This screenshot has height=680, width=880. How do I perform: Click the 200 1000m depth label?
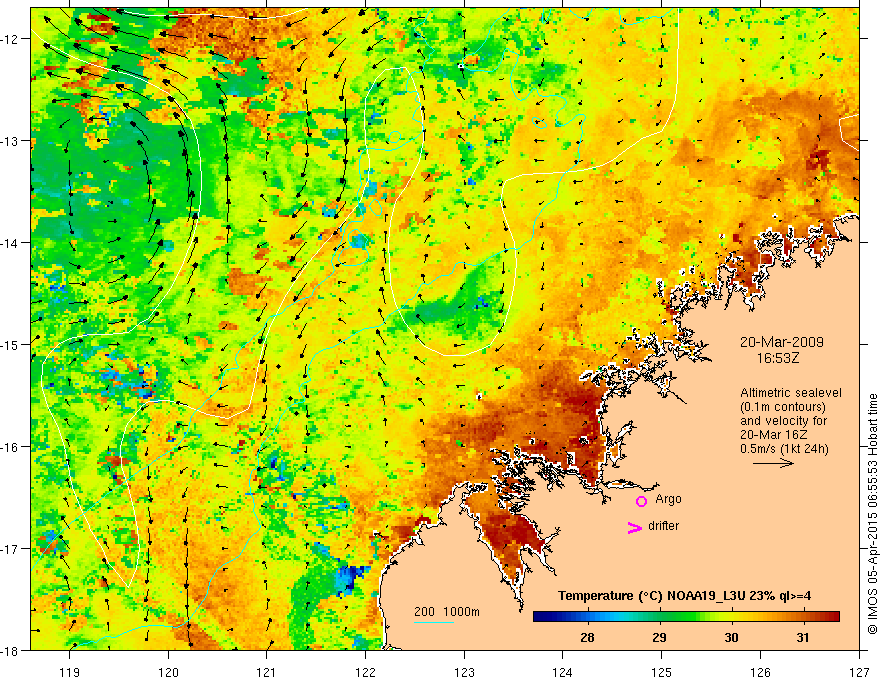tap(447, 612)
